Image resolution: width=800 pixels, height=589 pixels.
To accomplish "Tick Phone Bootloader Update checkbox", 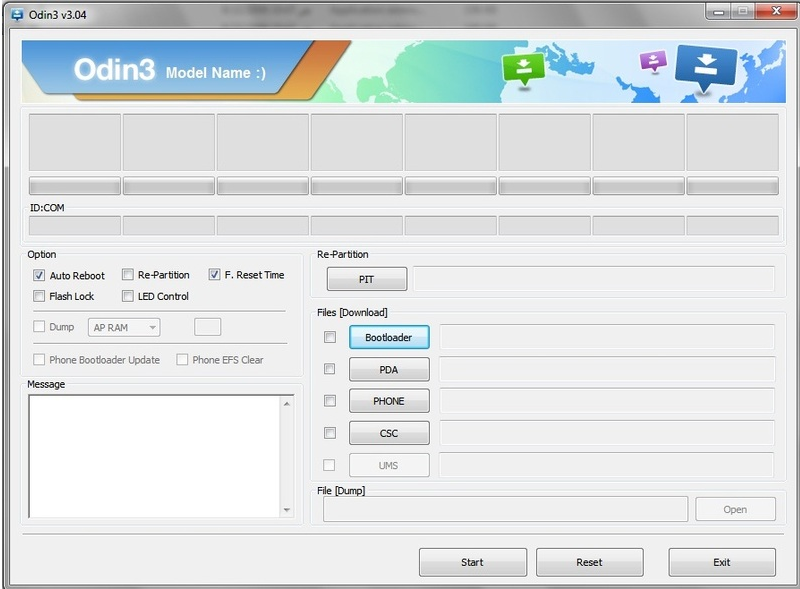I will click(x=39, y=360).
